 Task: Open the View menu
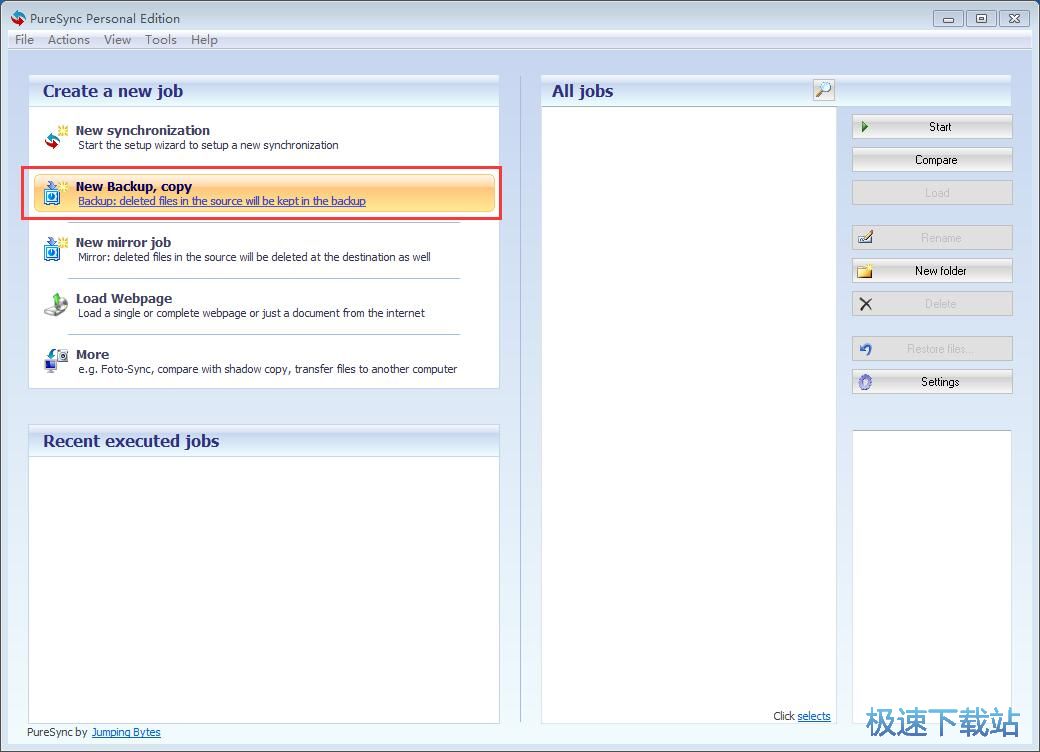[117, 40]
